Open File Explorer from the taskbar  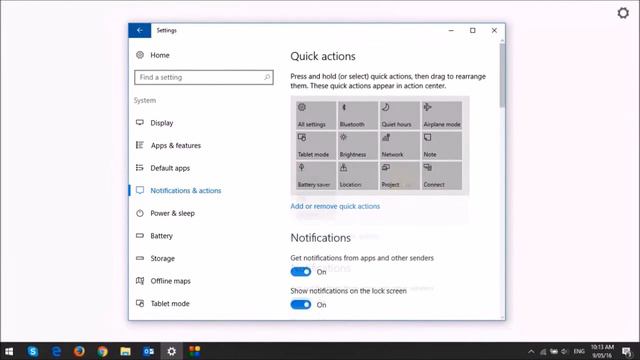(125, 351)
